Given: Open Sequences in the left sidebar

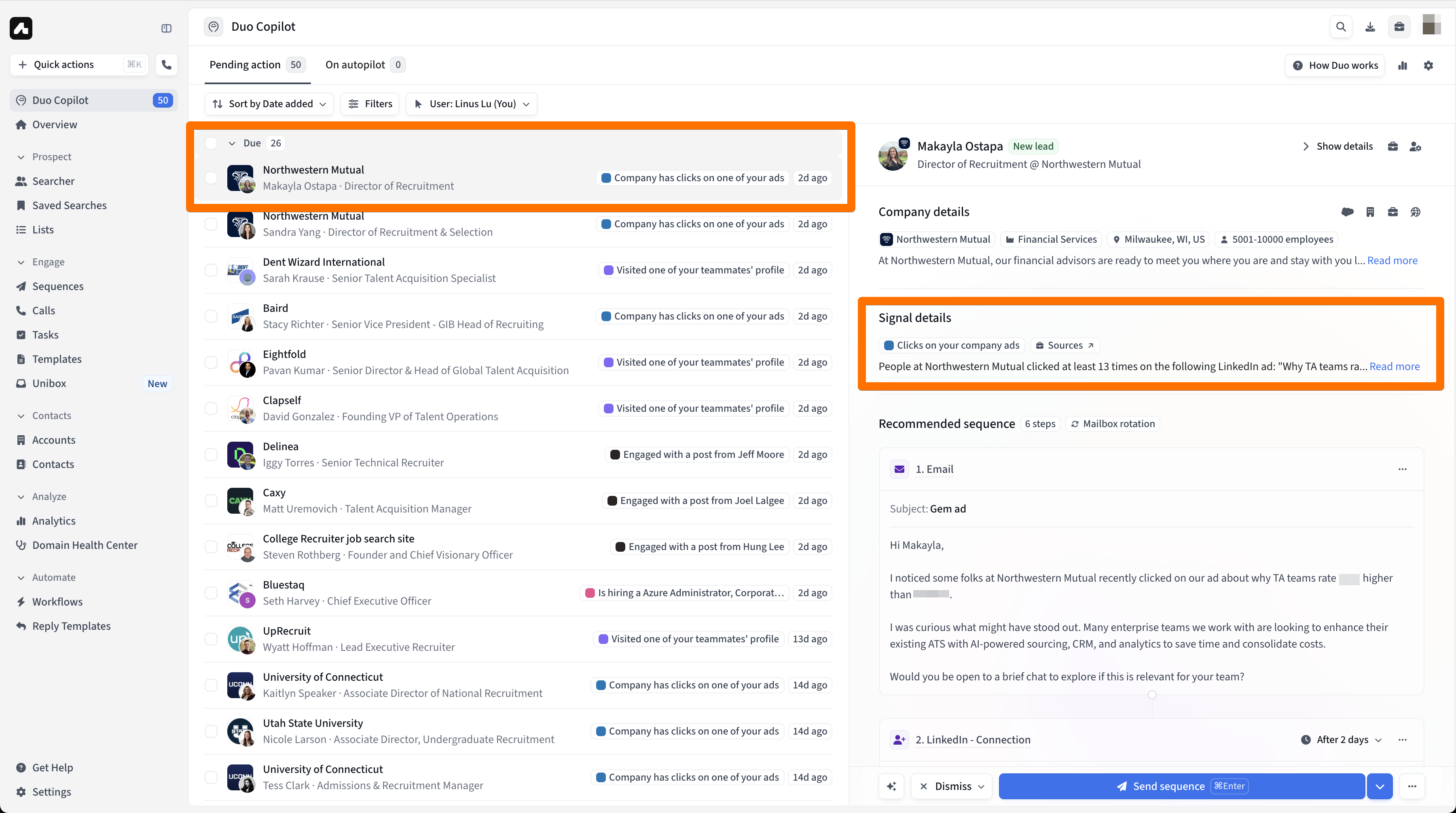Looking at the screenshot, I should coord(58,286).
